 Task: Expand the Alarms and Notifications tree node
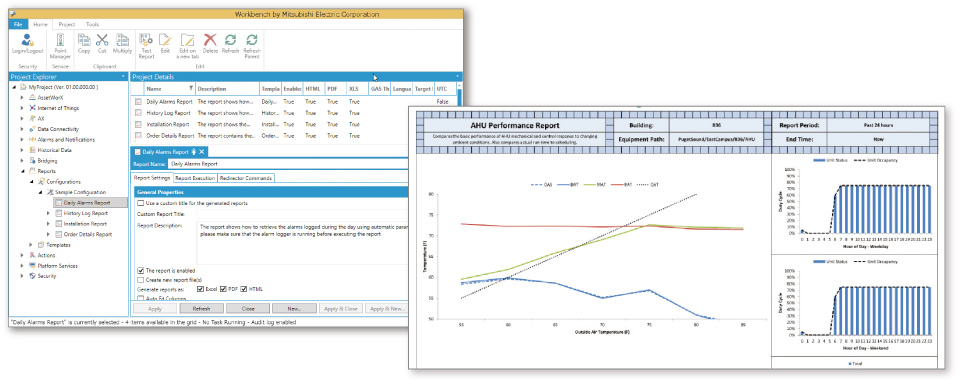click(23, 140)
